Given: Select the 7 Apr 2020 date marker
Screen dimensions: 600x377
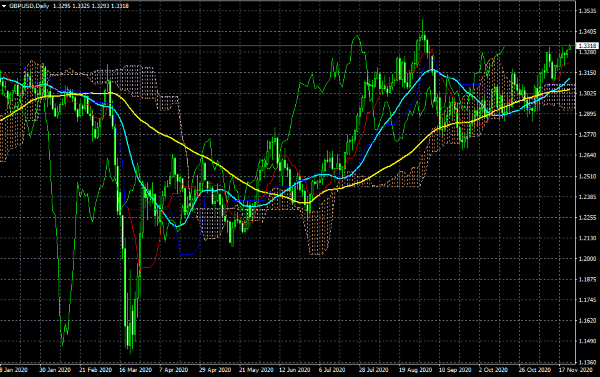Looking at the screenshot, I should pos(173,370).
